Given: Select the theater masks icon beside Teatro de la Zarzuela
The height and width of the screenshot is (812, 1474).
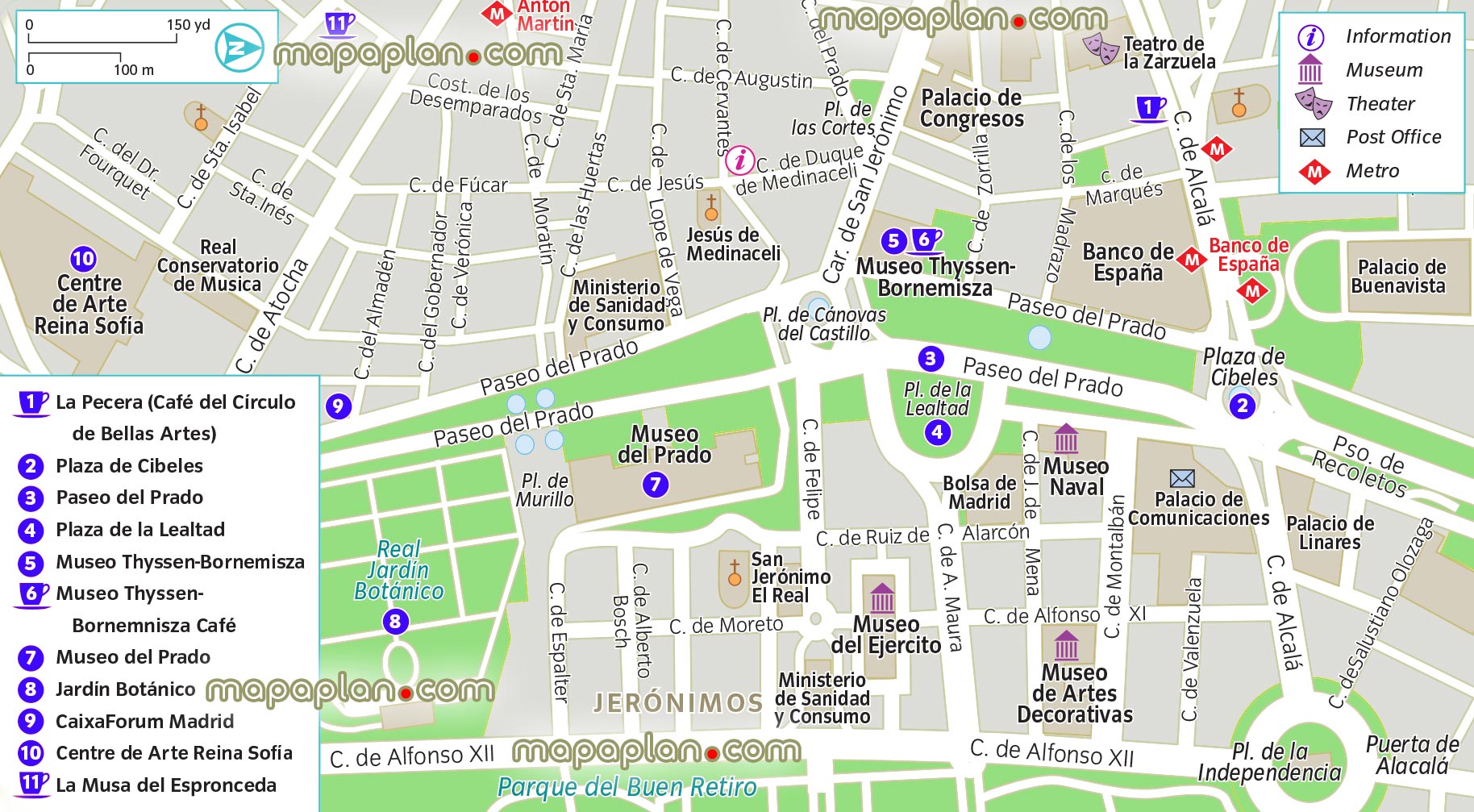Looking at the screenshot, I should (x=1101, y=48).
